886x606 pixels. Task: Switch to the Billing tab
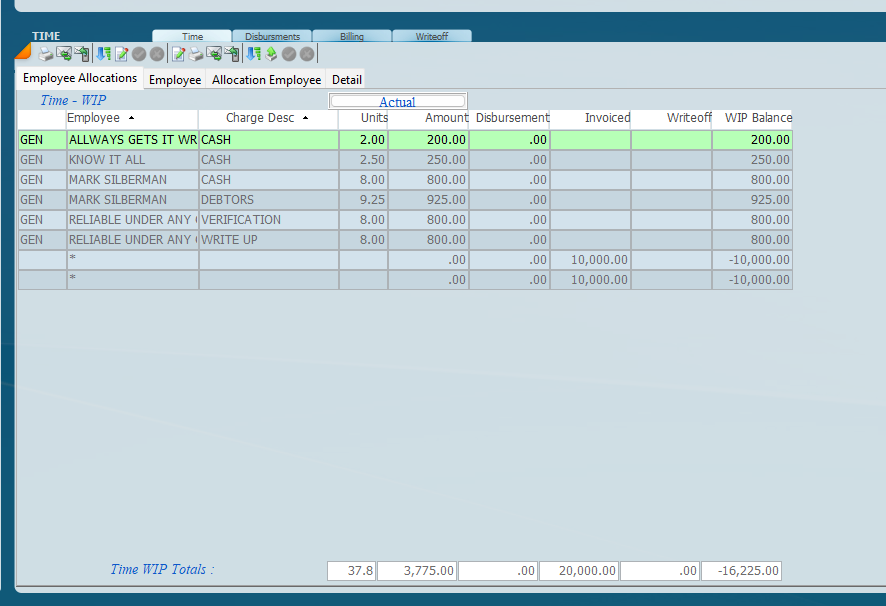coord(352,37)
